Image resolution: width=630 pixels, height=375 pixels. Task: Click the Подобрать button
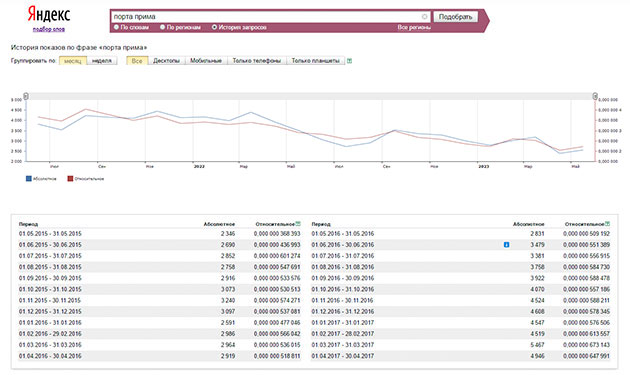tap(455, 16)
